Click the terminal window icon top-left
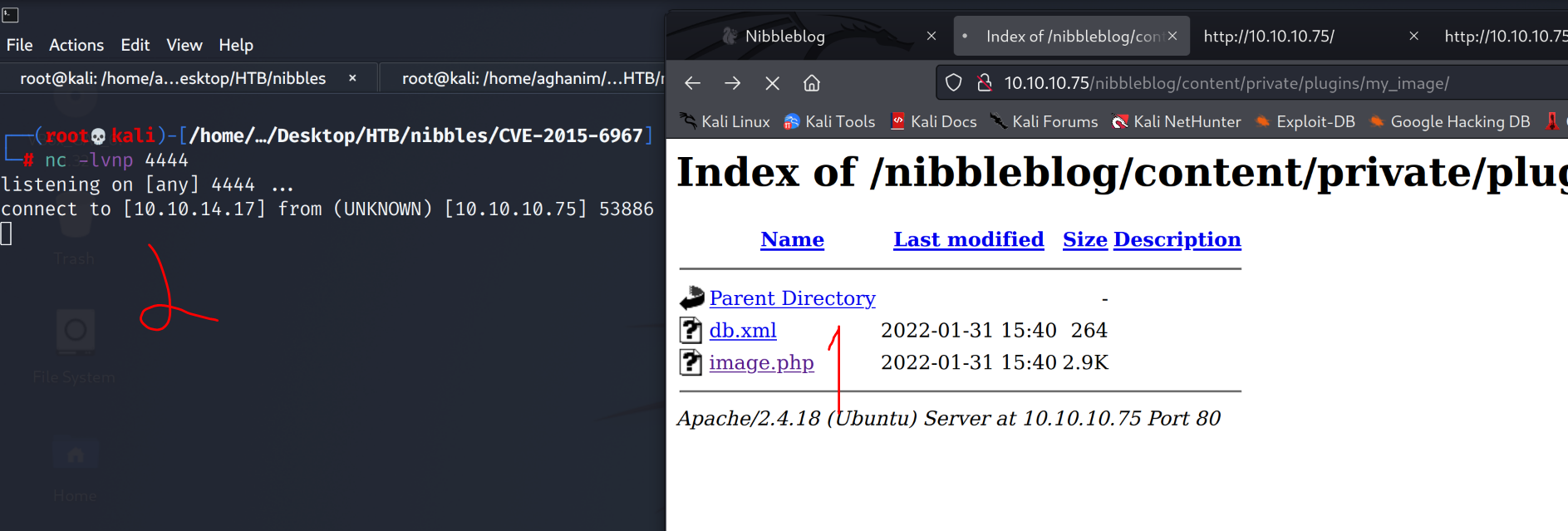The height and width of the screenshot is (531, 1568). tap(11, 14)
